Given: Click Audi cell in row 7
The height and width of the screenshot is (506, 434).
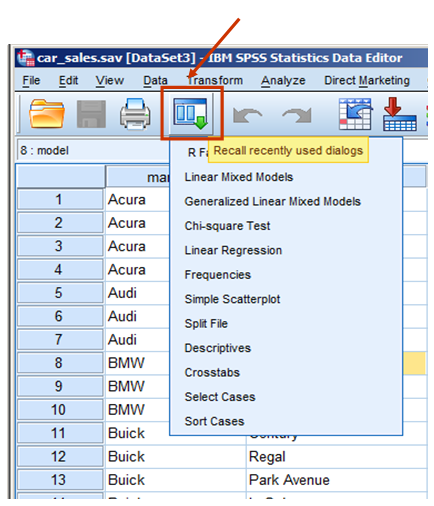Looking at the screenshot, I should (x=137, y=340).
